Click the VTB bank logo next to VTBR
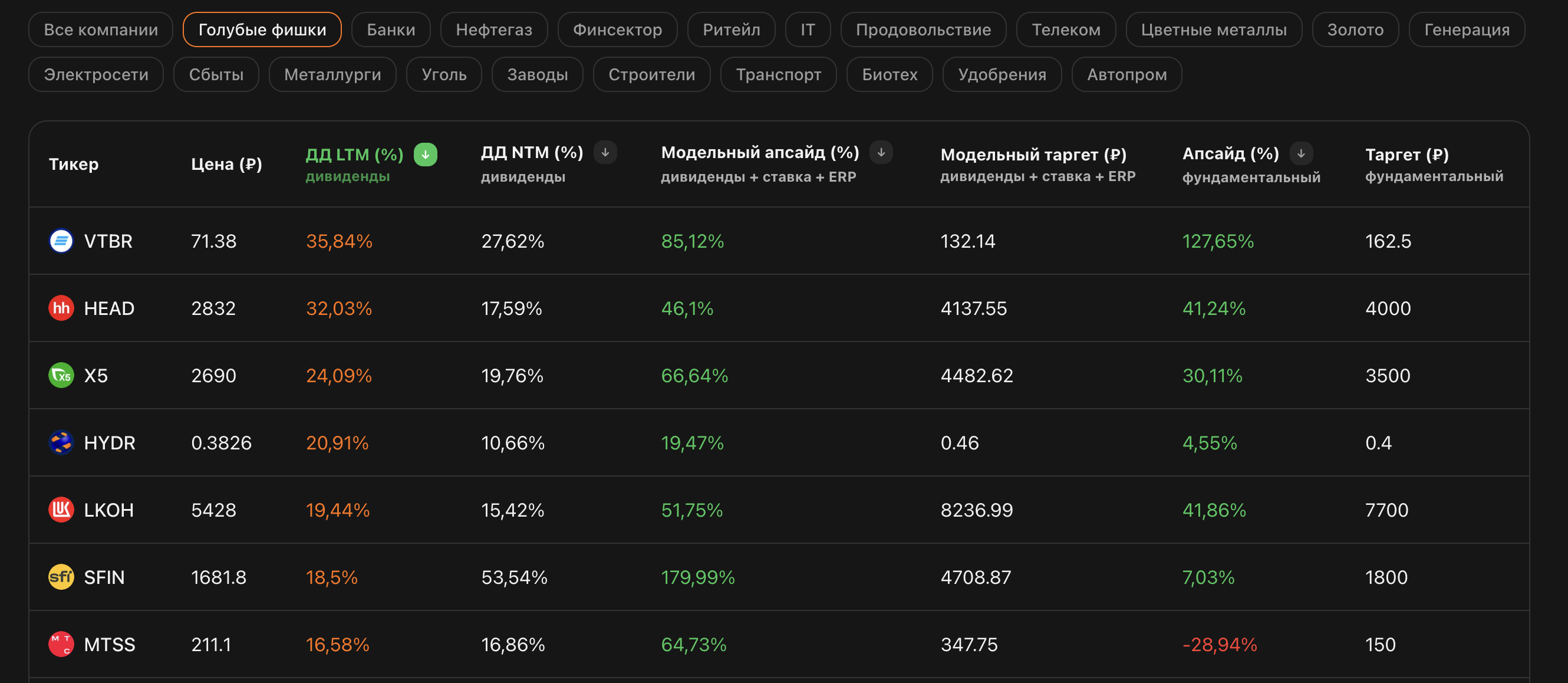 [61, 241]
